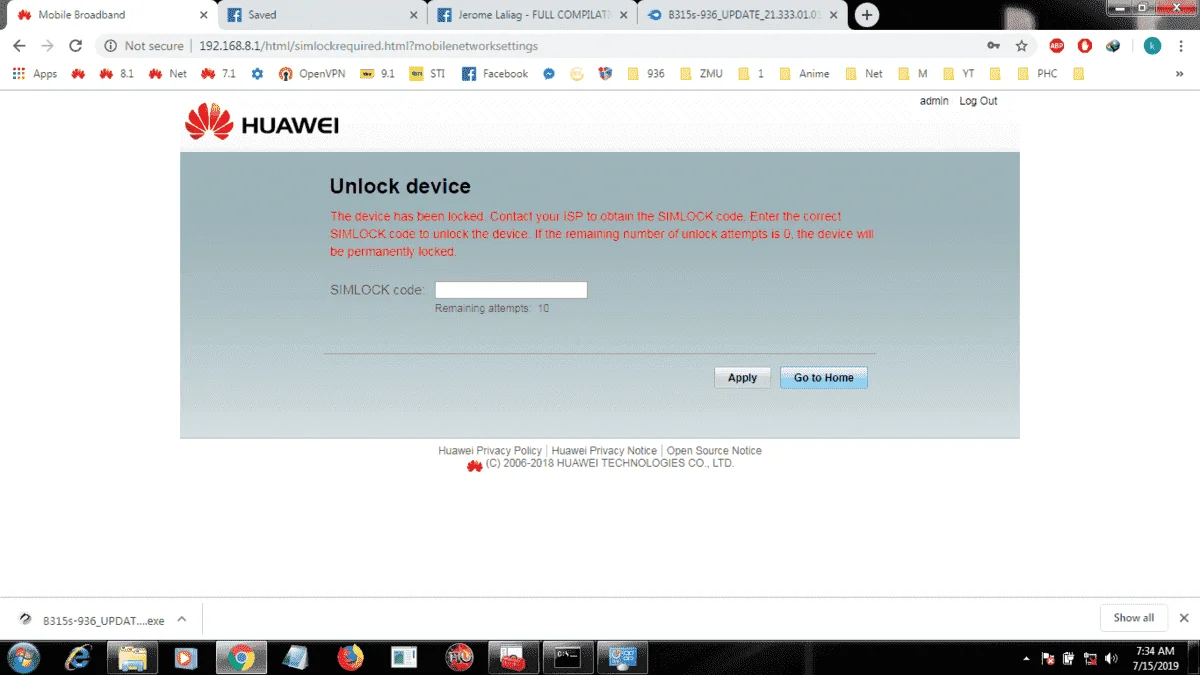The height and width of the screenshot is (675, 1200).
Task: Click the Go to Home button
Action: (824, 378)
